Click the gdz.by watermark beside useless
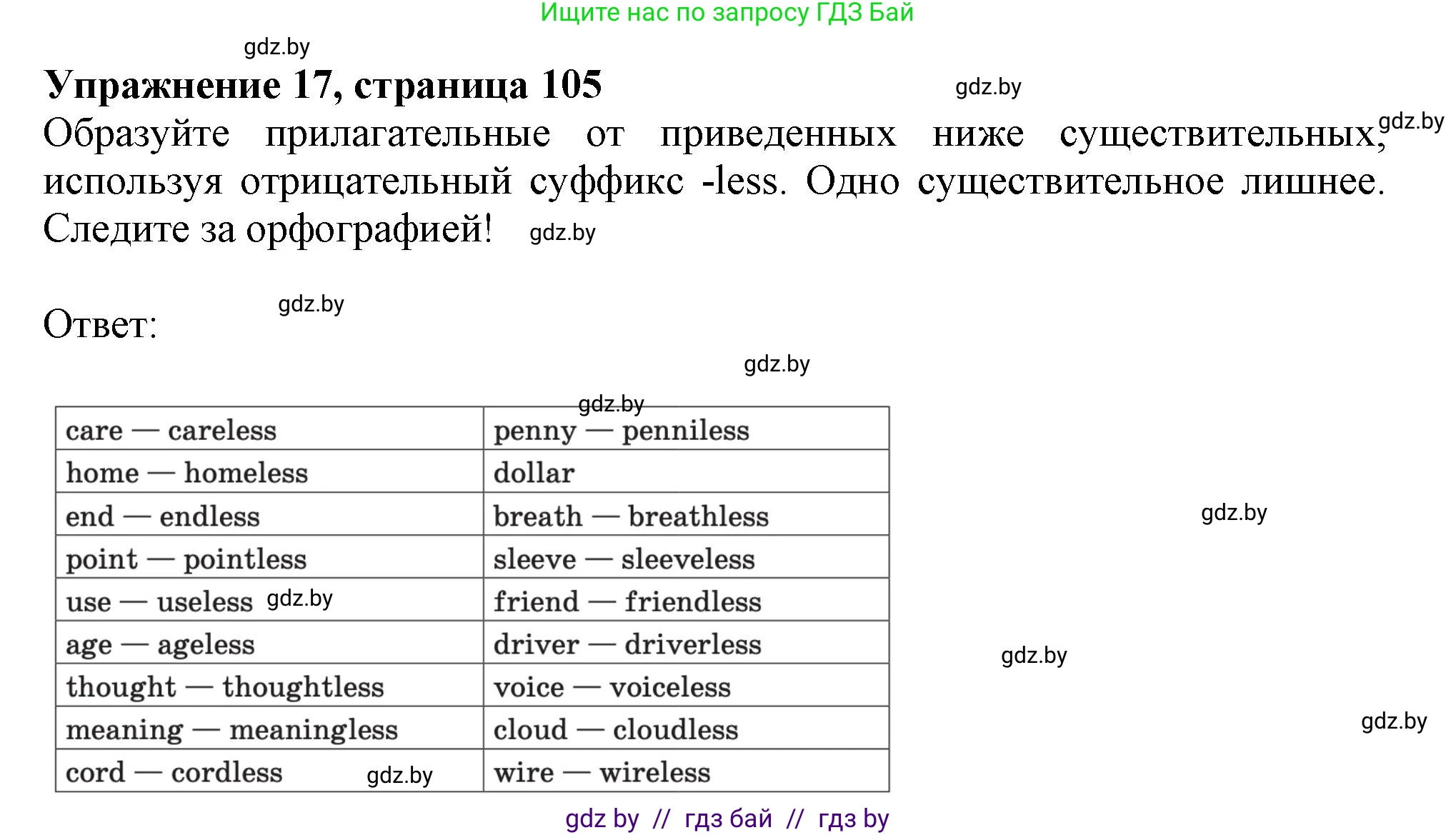Image resolution: width=1456 pixels, height=835 pixels. pos(298,598)
